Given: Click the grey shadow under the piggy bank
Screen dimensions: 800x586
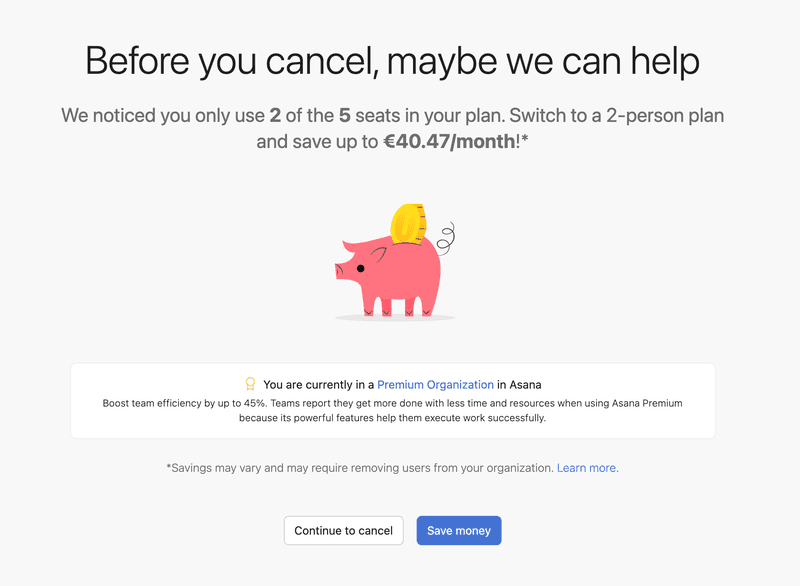Looking at the screenshot, I should click(395, 317).
